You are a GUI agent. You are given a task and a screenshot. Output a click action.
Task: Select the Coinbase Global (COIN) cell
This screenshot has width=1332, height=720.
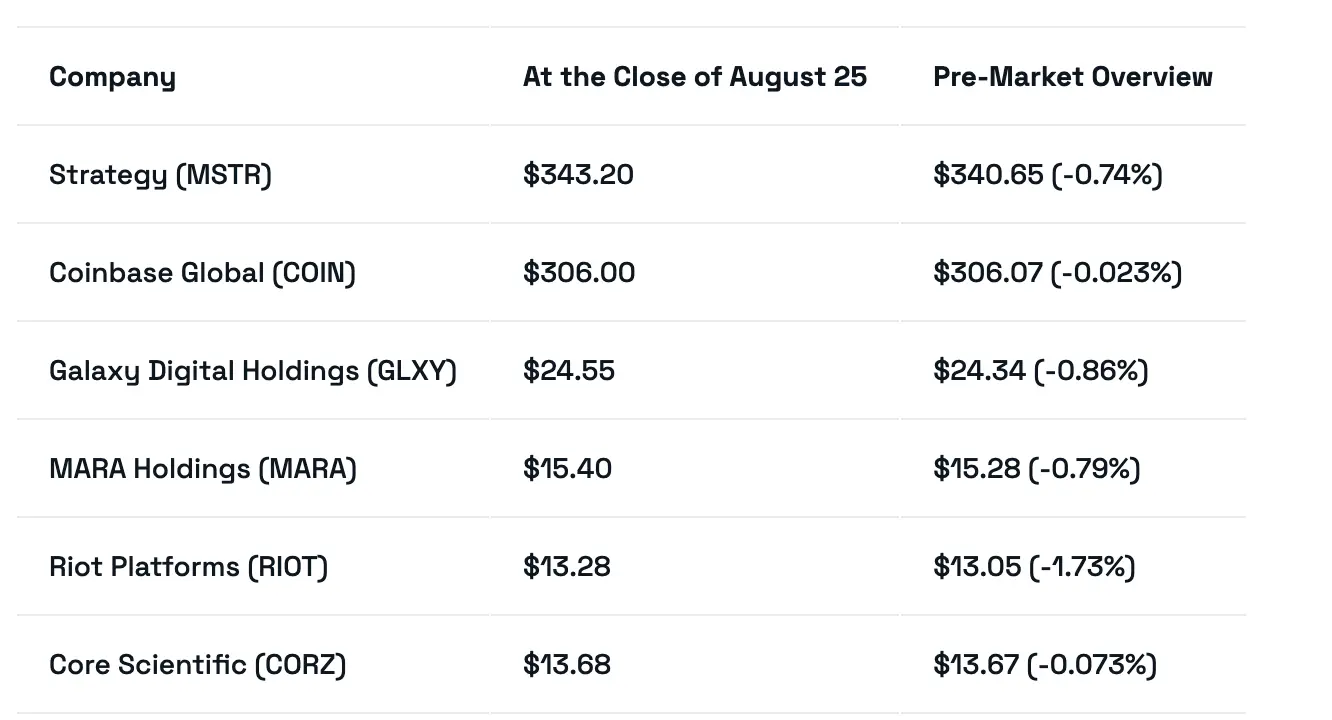coord(202,273)
